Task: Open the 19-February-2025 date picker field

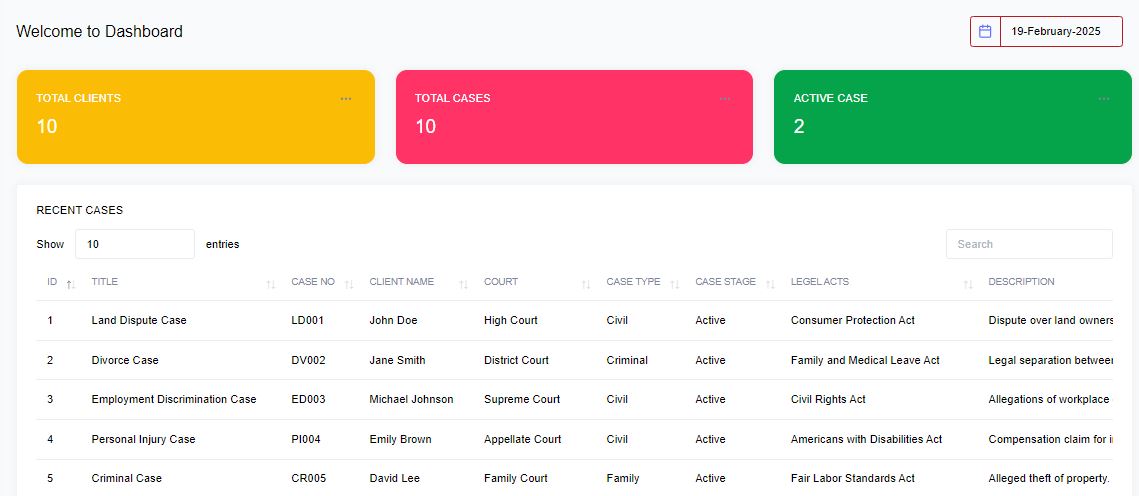Action: (x=1060, y=31)
